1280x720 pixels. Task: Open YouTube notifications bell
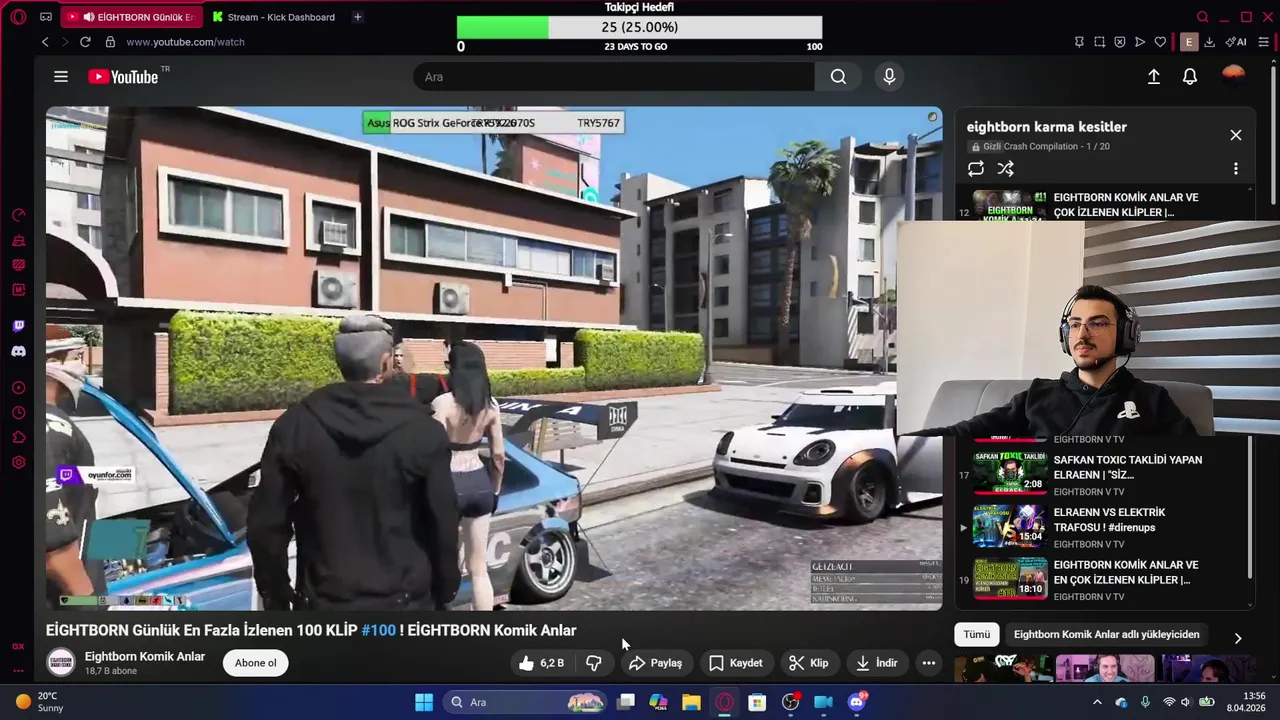(x=1190, y=77)
